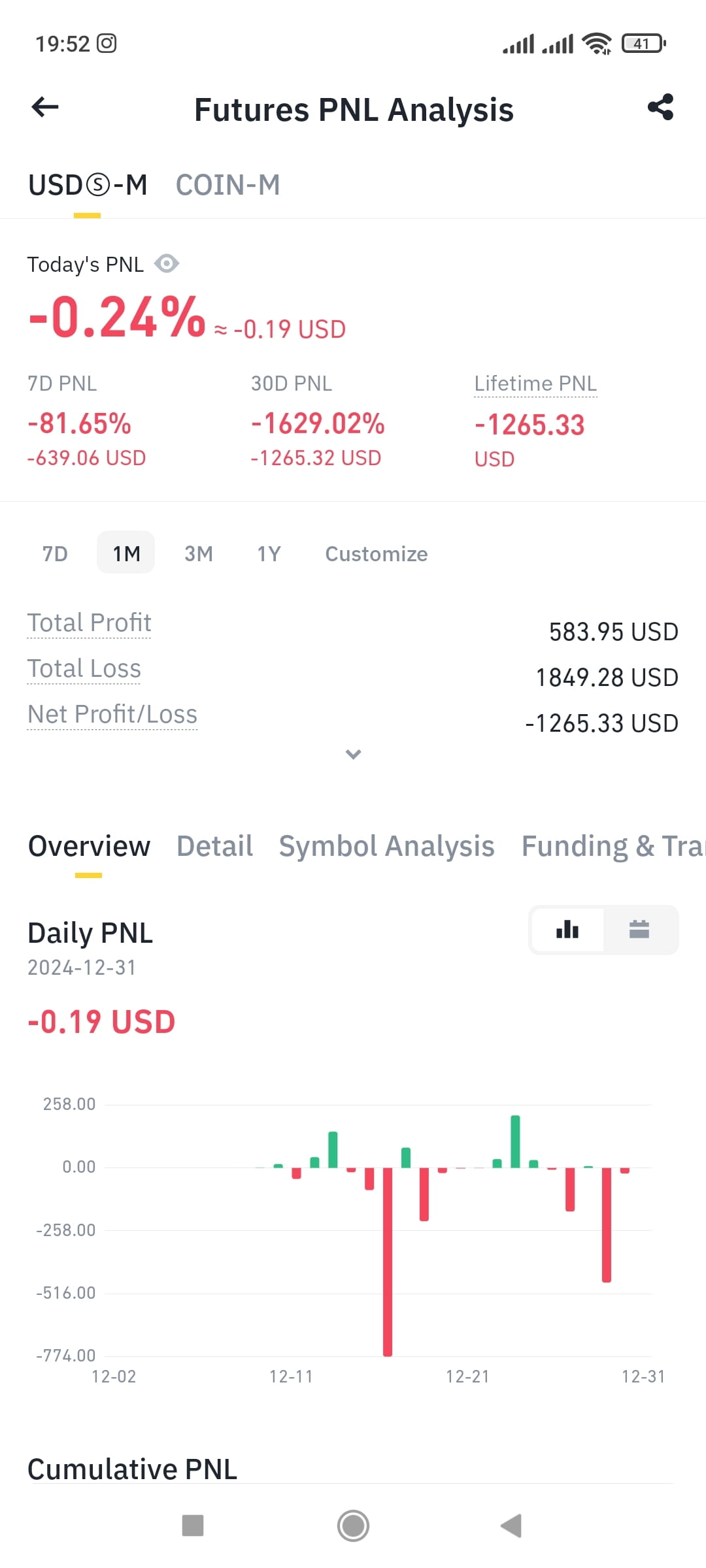Tap the Net Profit/Loss label explanation
The width and height of the screenshot is (706, 1568).
pyautogui.click(x=112, y=715)
